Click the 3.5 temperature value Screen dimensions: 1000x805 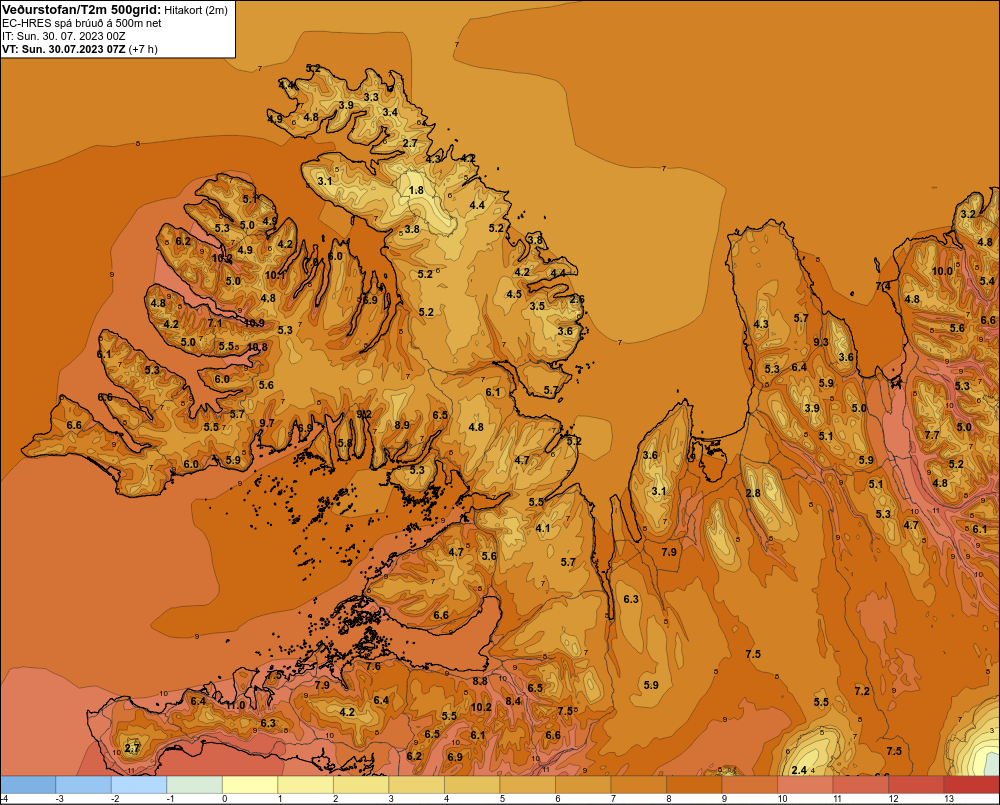point(538,306)
